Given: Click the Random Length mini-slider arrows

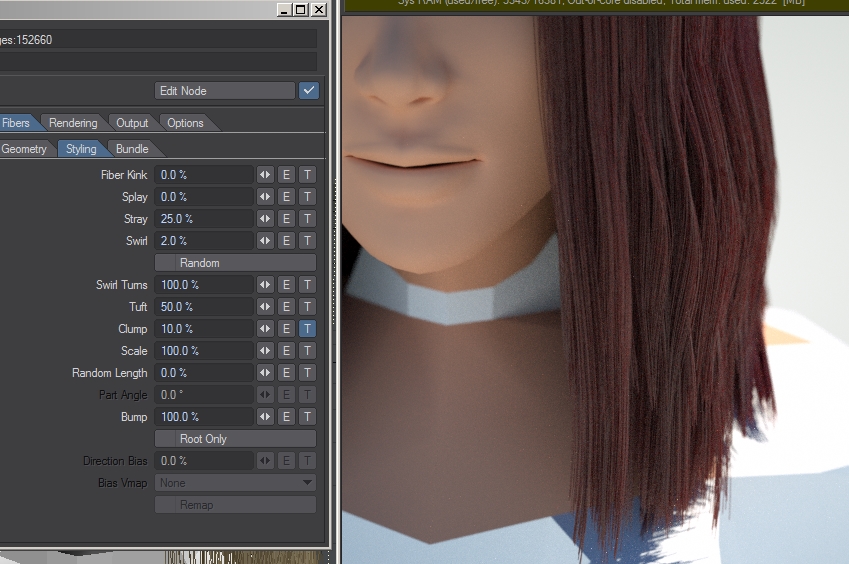Looking at the screenshot, I should point(265,373).
